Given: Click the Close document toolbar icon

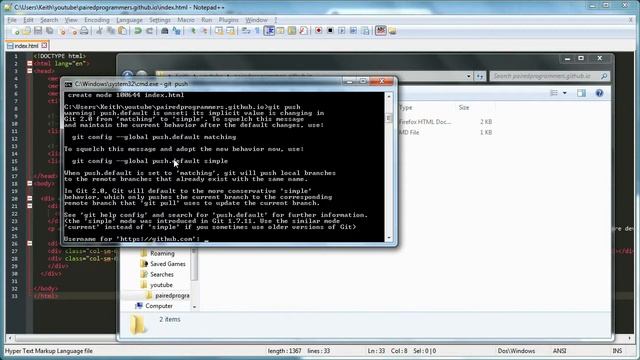Looking at the screenshot, I should pos(62,31).
